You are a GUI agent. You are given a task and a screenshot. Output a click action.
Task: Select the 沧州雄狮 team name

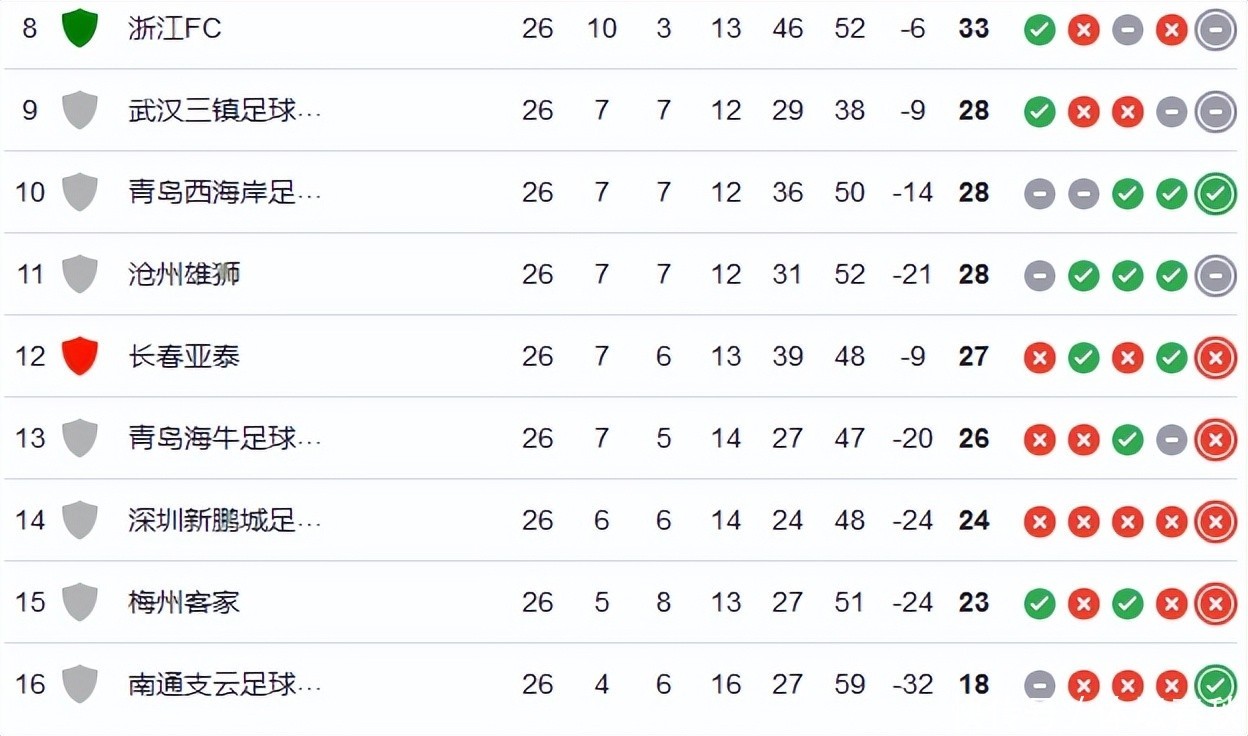tap(184, 274)
